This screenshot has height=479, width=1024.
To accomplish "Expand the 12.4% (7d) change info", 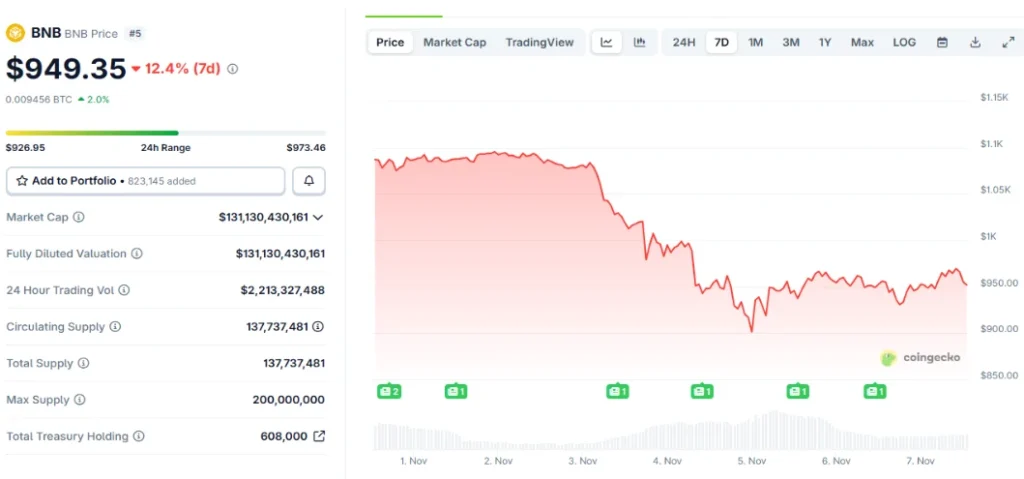I will tap(233, 69).
